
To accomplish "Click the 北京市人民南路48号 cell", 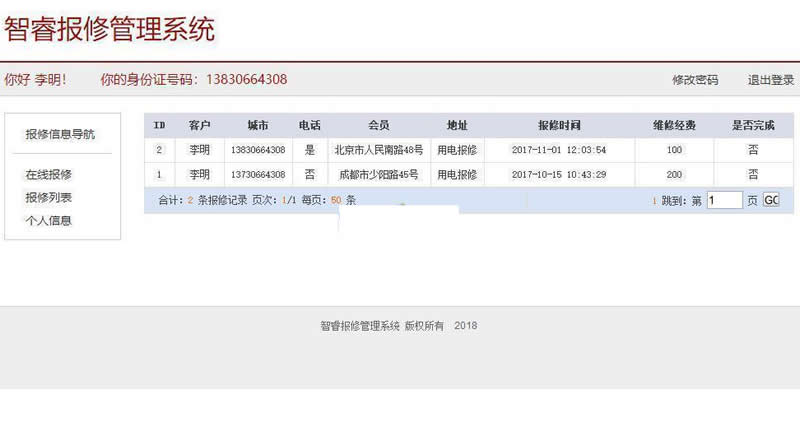I will pos(378,150).
